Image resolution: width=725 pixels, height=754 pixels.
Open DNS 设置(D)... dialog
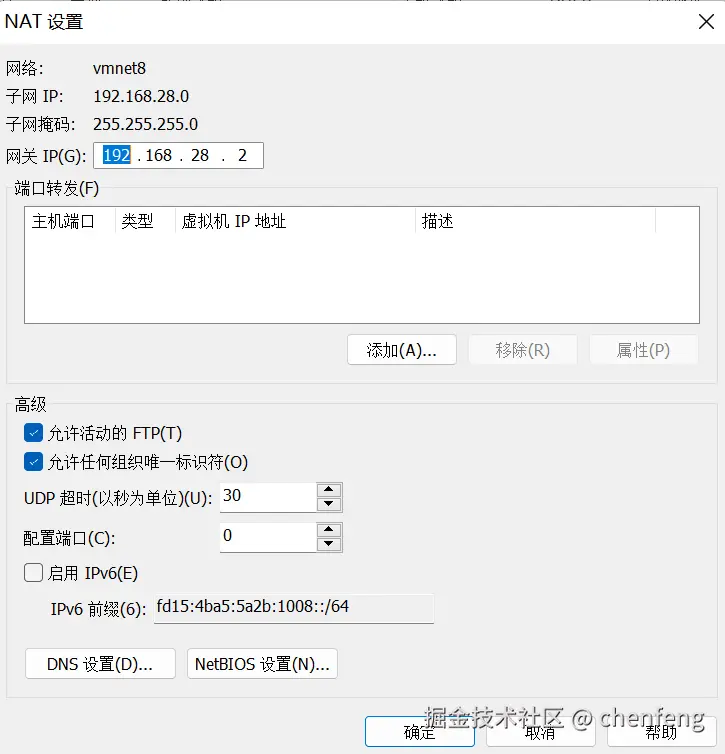[100, 664]
